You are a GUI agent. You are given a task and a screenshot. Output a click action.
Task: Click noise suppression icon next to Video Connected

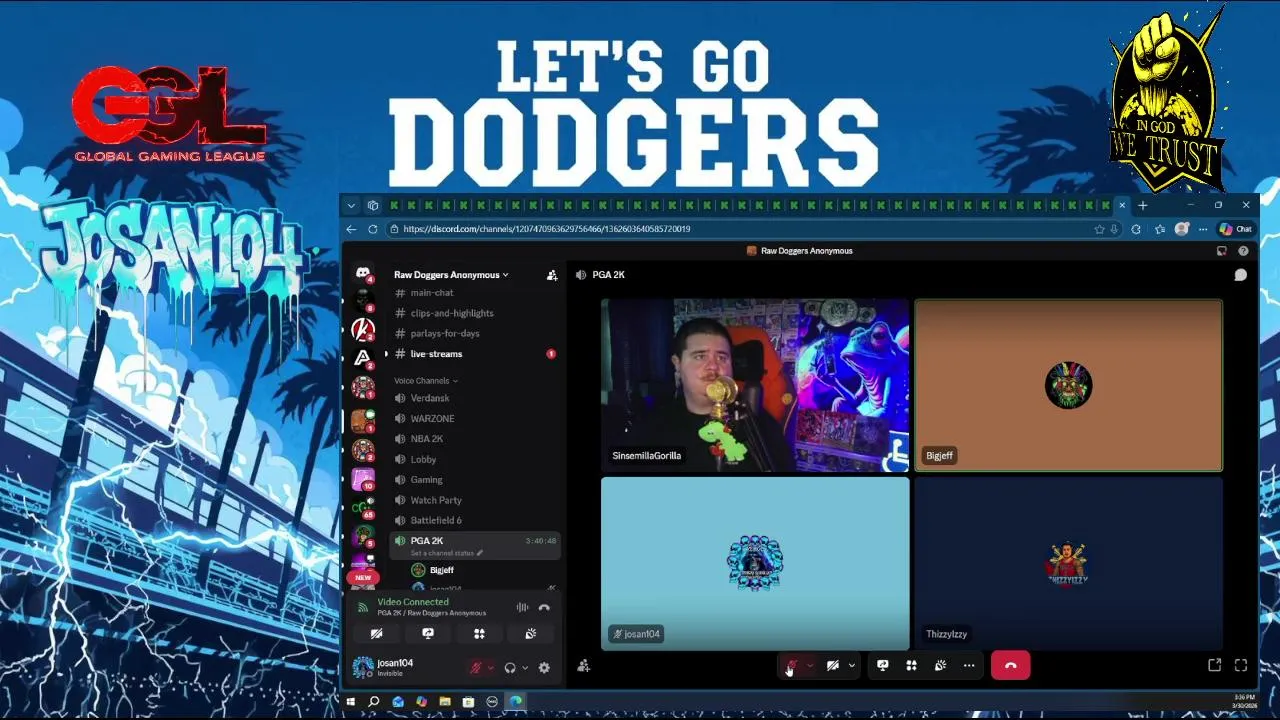click(x=522, y=607)
